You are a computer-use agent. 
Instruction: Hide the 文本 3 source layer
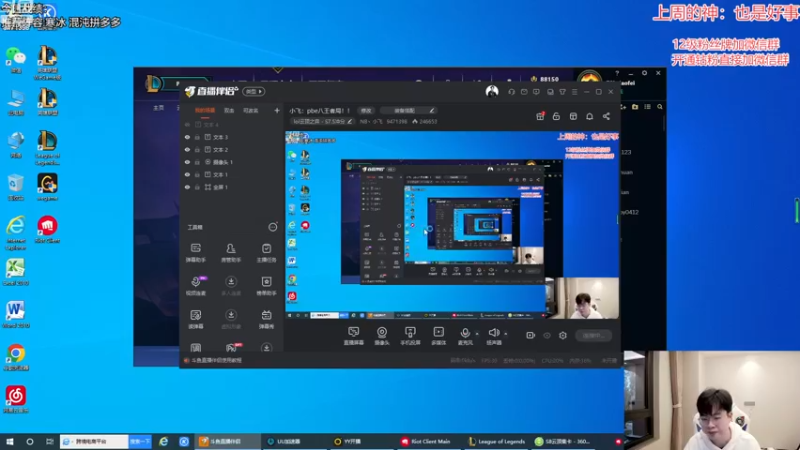[187, 137]
